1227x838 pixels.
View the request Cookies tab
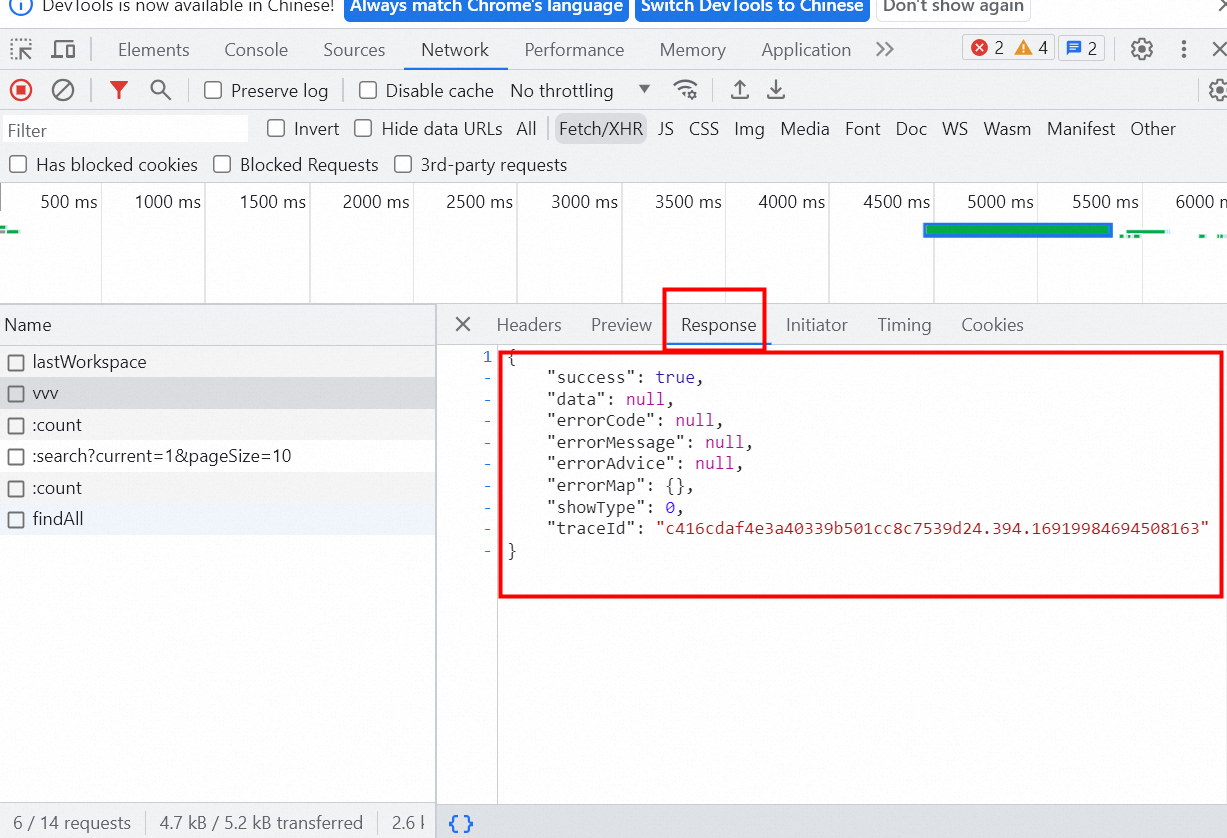[x=992, y=324]
